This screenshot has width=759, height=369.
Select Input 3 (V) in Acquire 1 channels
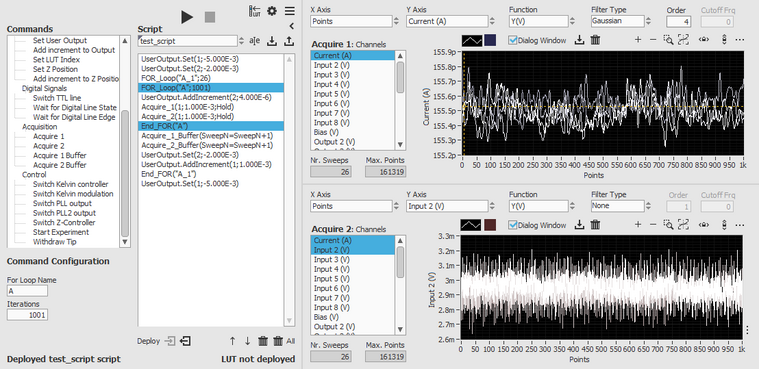pyautogui.click(x=353, y=75)
